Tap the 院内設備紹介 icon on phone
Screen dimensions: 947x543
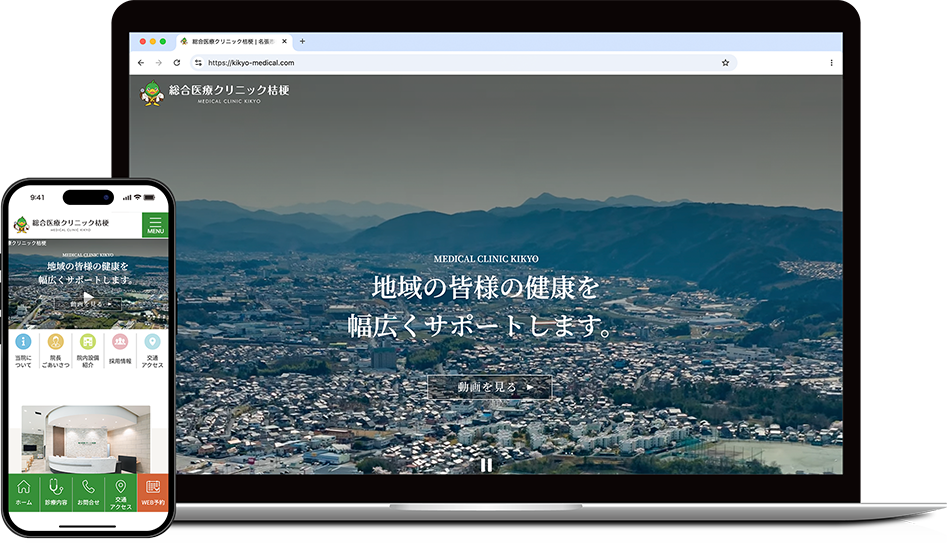click(x=88, y=342)
